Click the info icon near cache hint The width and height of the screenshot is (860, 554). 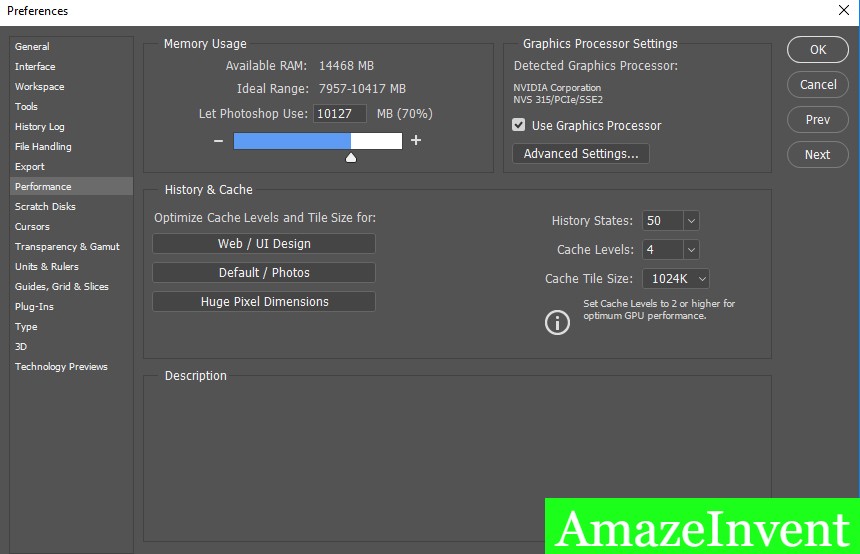(557, 323)
